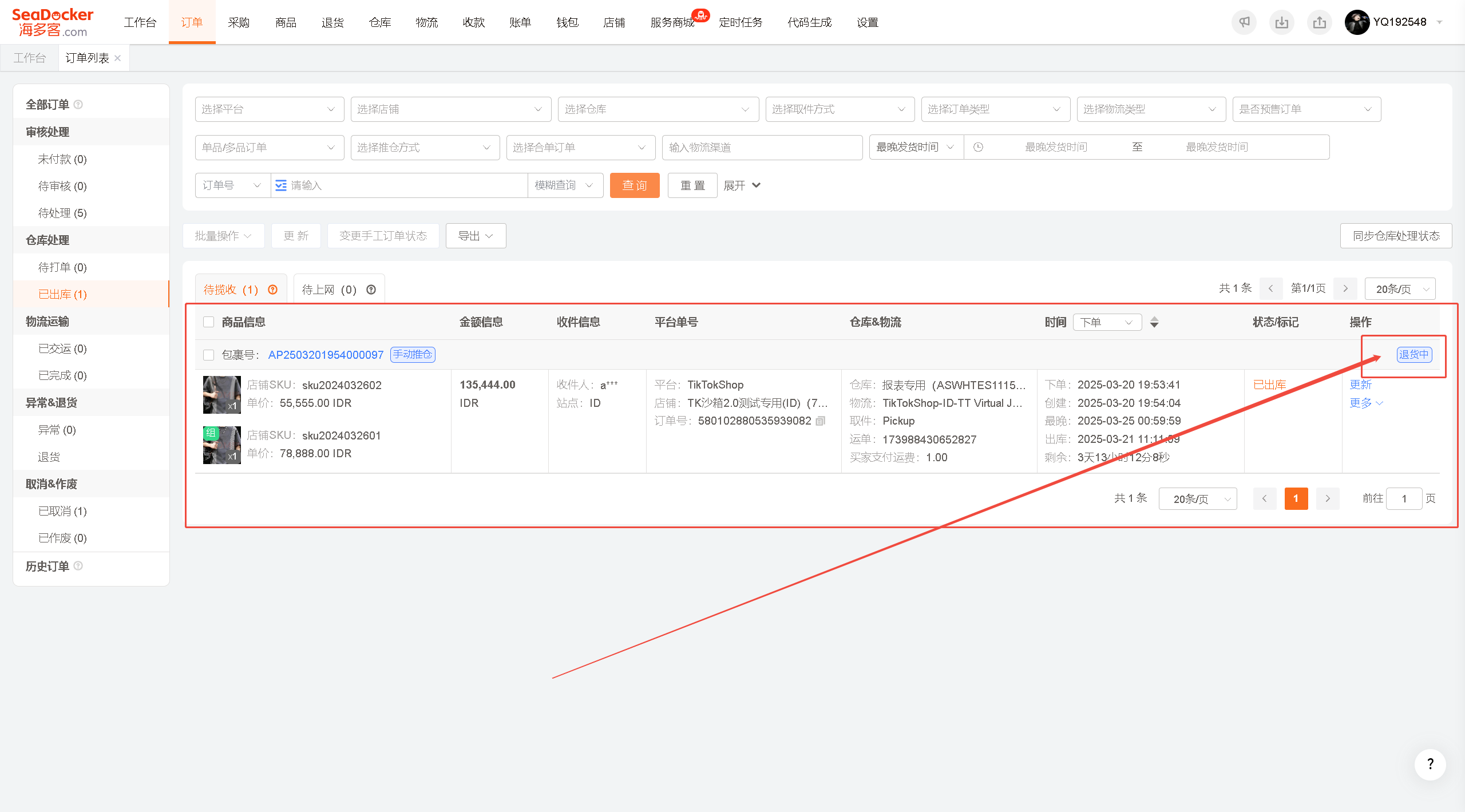Open the 服务商城 top menu
Screen dimensions: 1465x812
pos(672,22)
